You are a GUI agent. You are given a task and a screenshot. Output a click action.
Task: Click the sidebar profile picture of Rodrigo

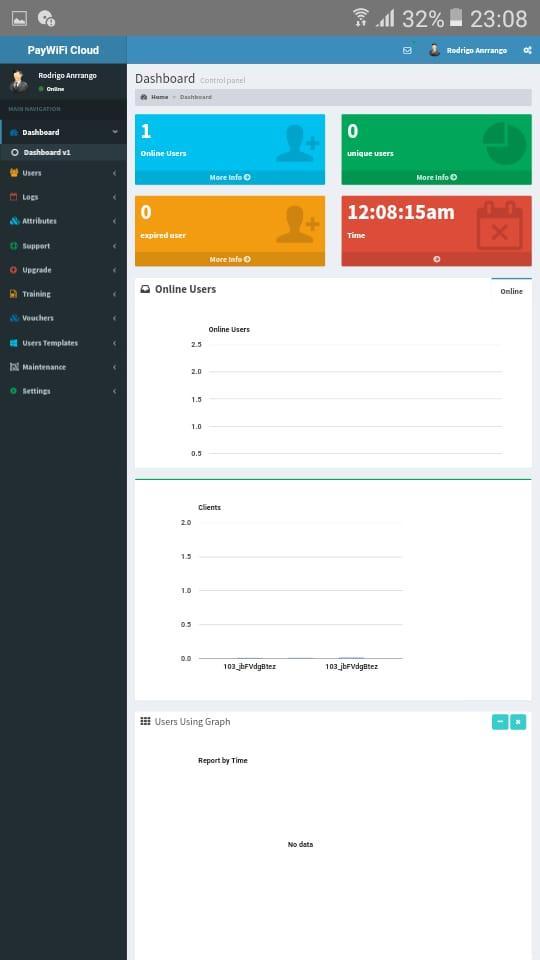coord(18,80)
